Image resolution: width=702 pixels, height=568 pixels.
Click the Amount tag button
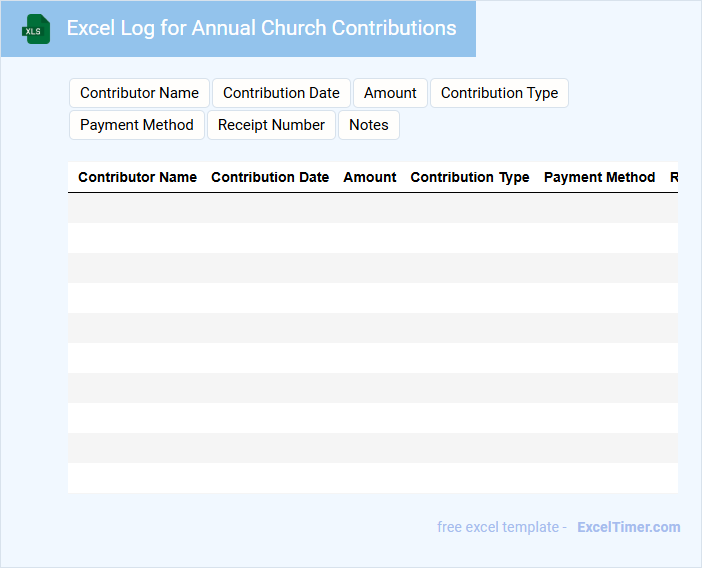(390, 93)
